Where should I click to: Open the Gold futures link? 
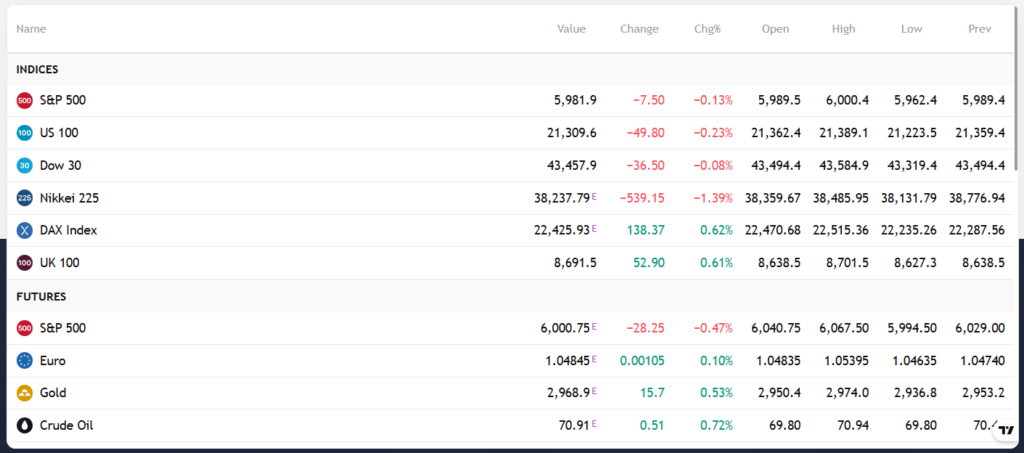[53, 393]
